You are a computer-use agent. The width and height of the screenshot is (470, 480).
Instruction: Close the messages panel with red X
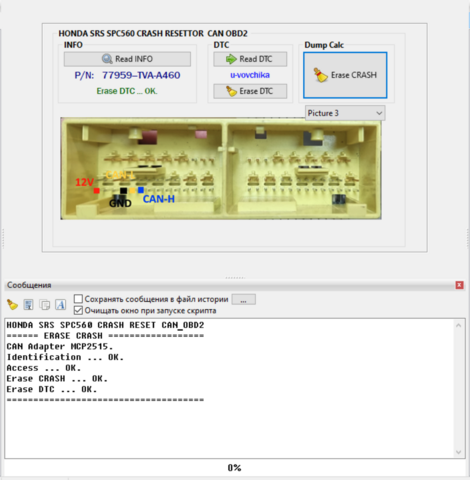459,285
